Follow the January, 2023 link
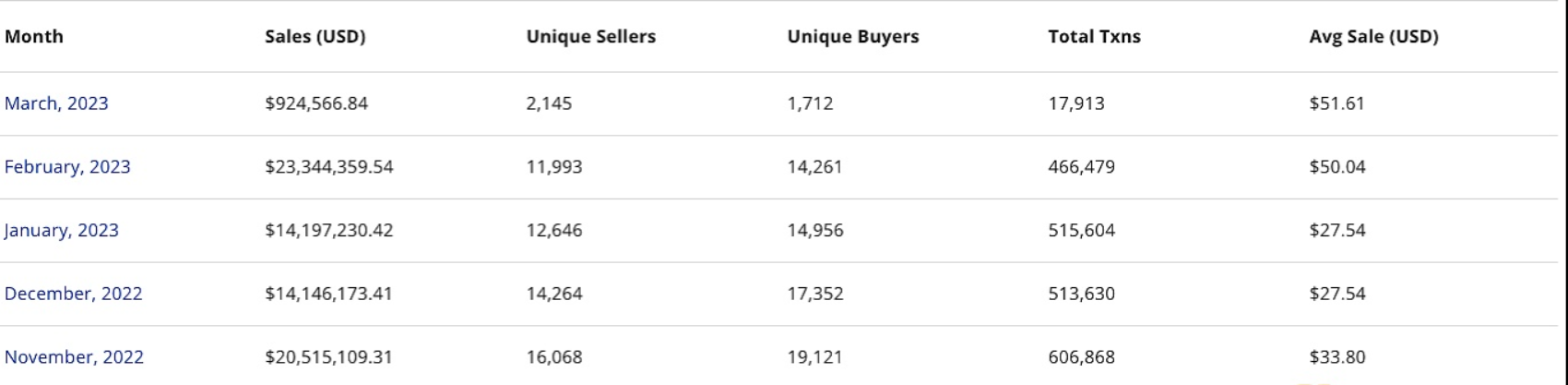The image size is (1568, 385). [x=61, y=231]
